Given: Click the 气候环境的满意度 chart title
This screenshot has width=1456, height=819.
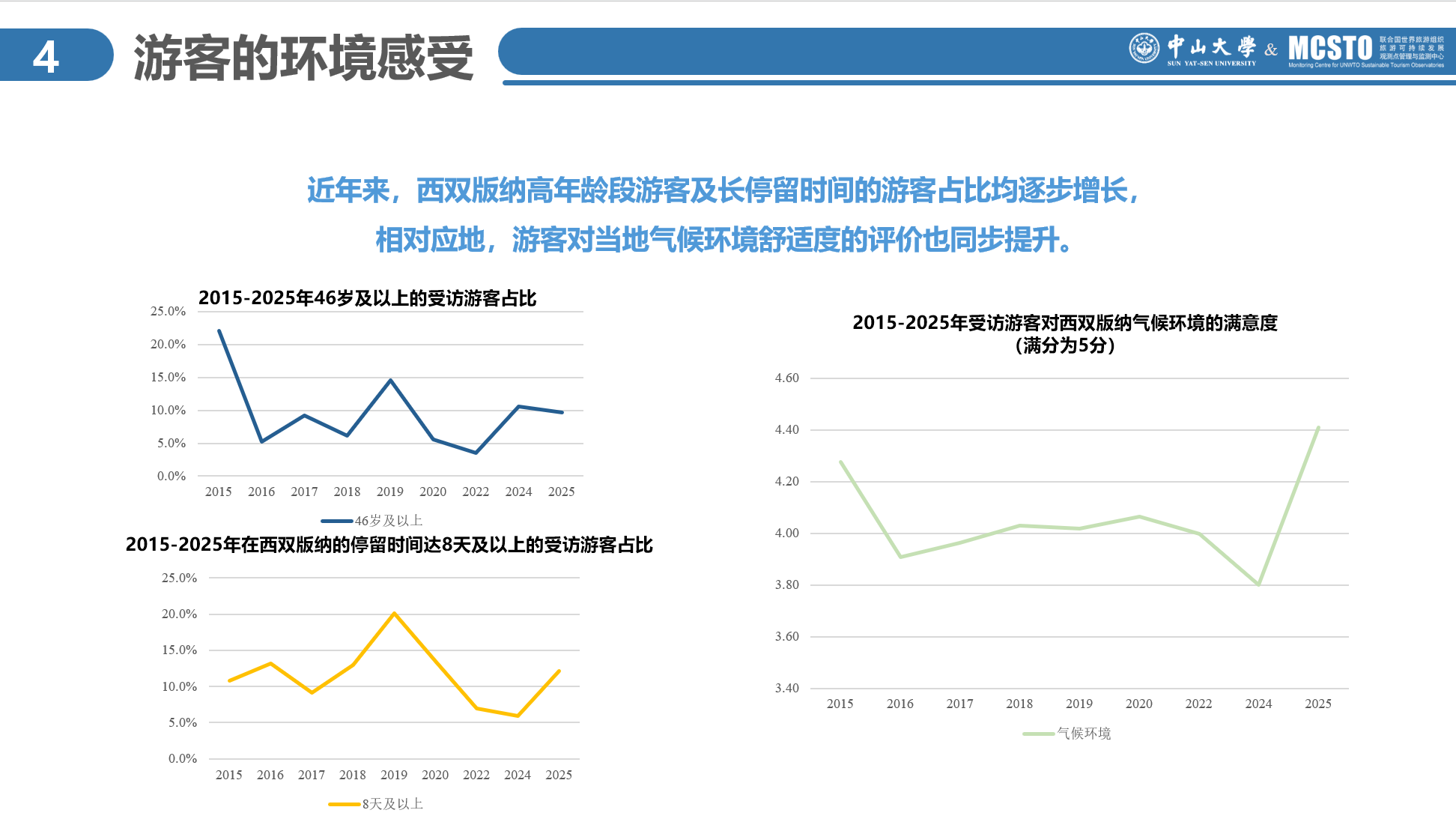Looking at the screenshot, I should (1064, 323).
